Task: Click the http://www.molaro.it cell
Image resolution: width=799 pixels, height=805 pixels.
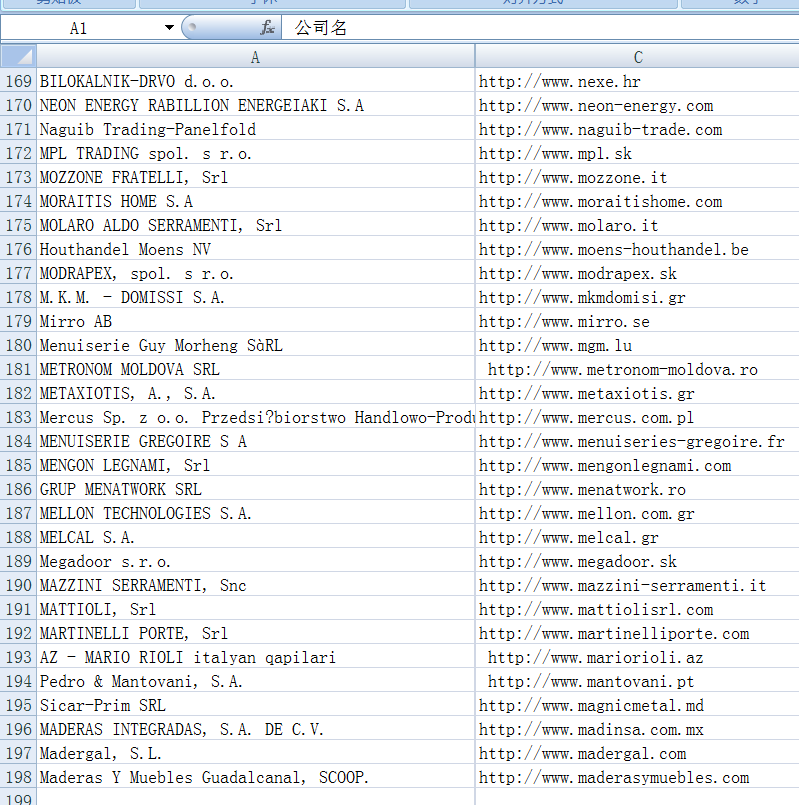Action: (637, 225)
